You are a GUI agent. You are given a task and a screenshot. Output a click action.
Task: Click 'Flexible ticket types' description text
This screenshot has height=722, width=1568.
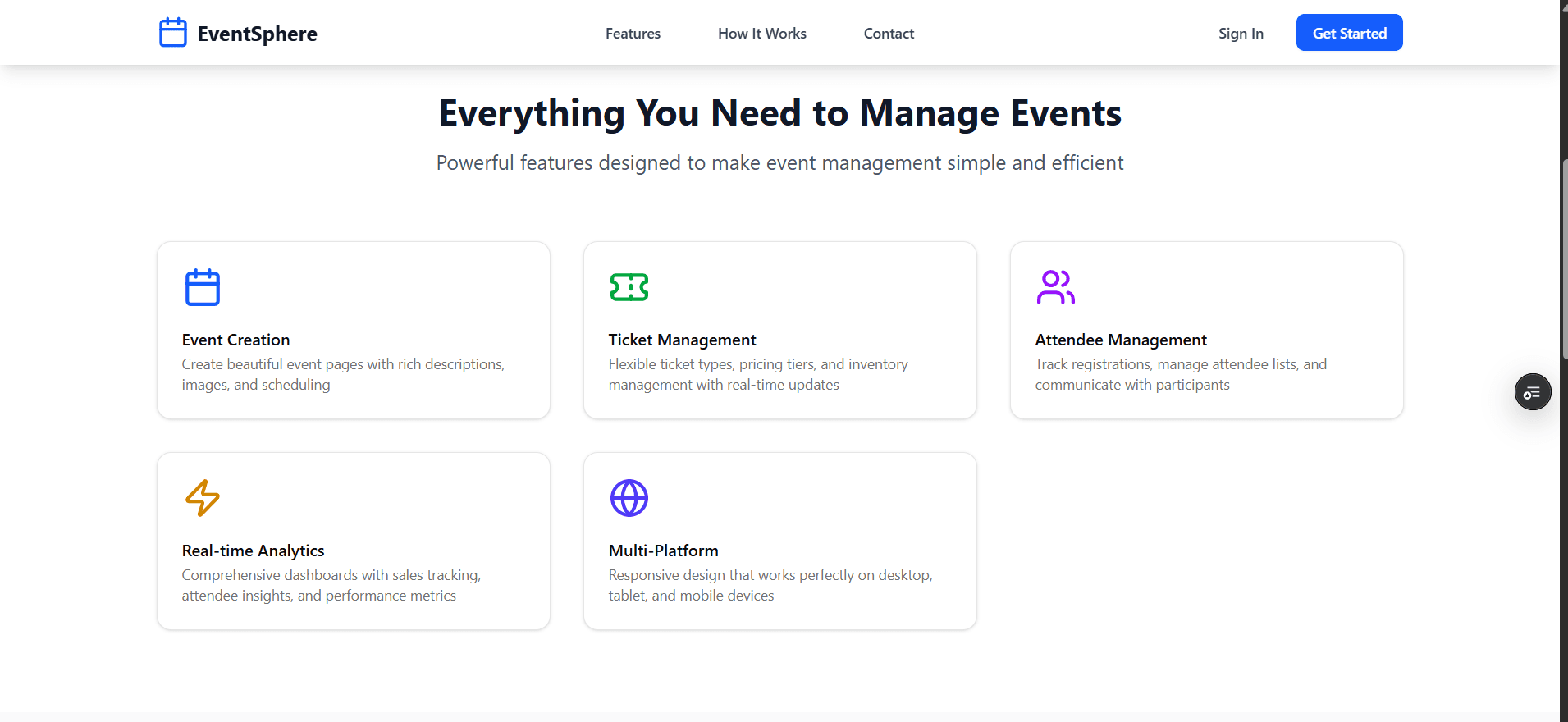pos(758,374)
